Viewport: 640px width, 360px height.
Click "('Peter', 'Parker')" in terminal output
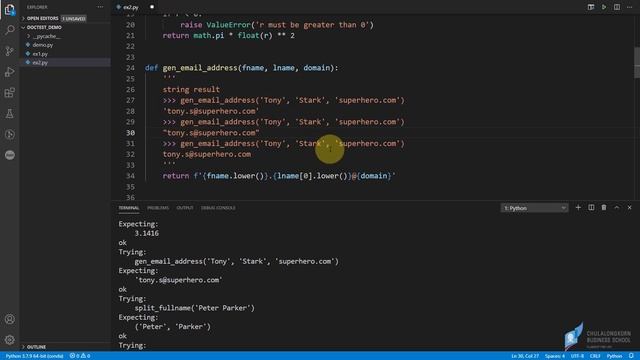click(173, 327)
